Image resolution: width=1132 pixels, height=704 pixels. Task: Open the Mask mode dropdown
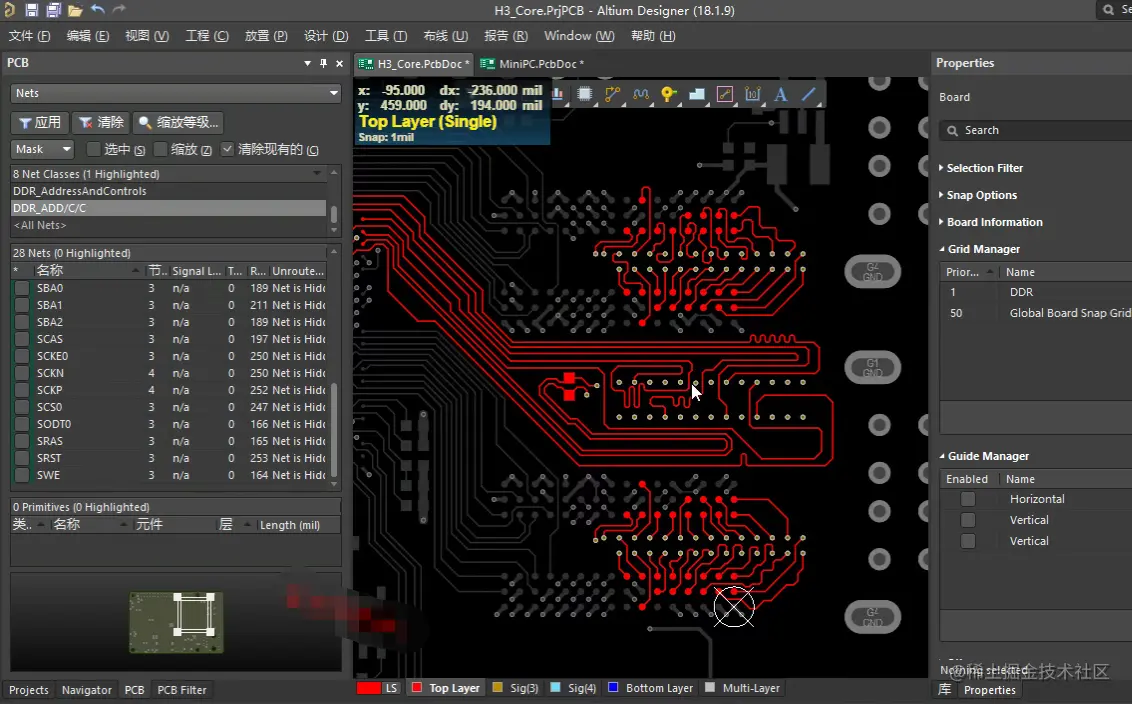click(x=43, y=149)
